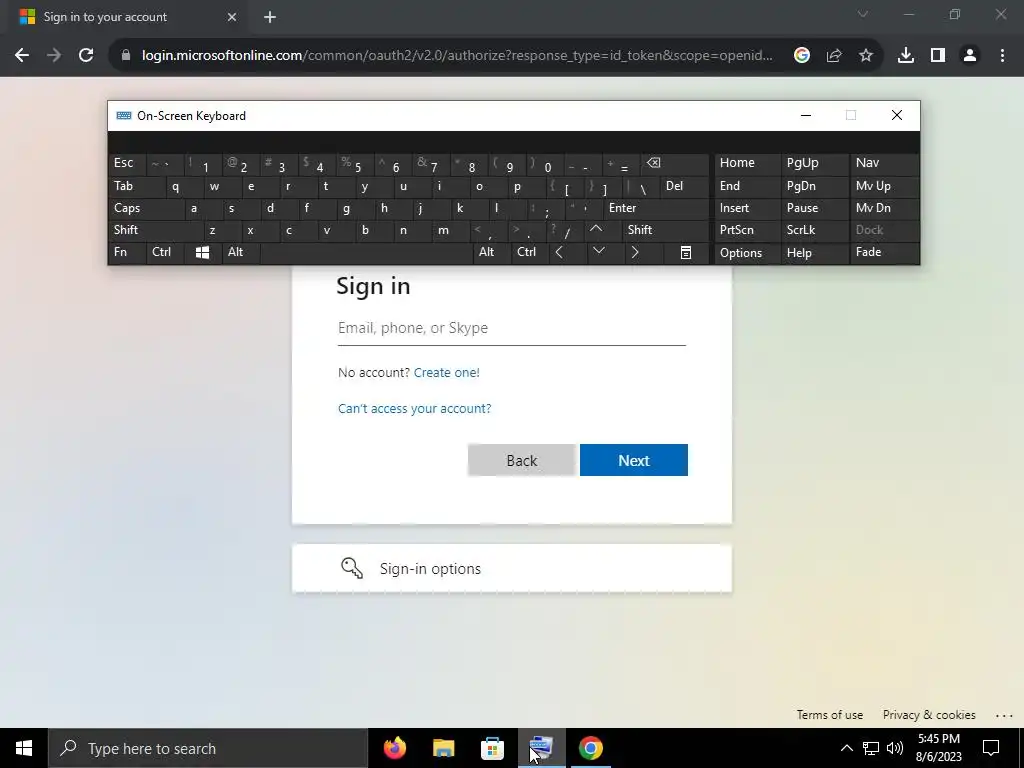Open Chrome downloads
Viewport: 1024px width, 768px height.
[x=906, y=56]
